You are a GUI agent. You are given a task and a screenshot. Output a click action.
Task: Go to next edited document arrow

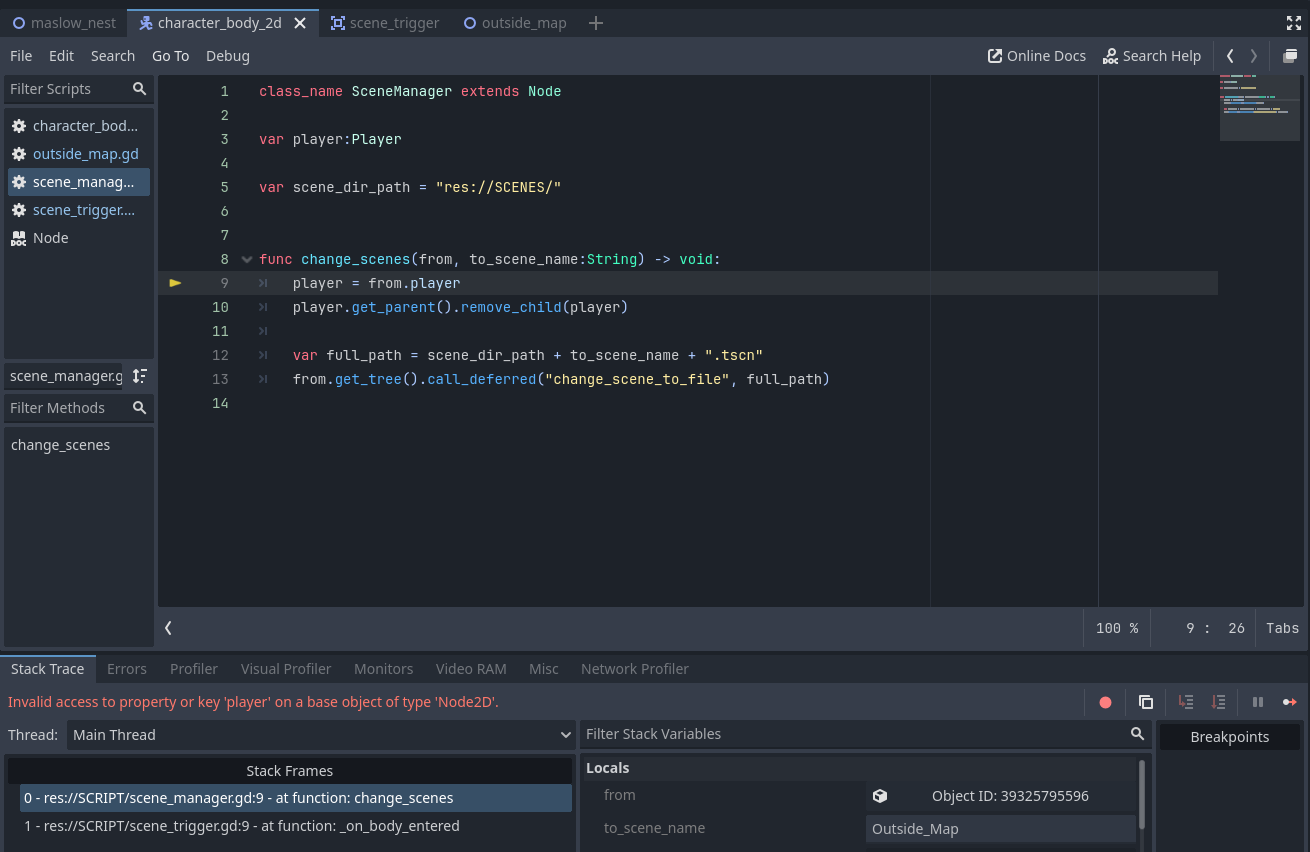(1254, 56)
